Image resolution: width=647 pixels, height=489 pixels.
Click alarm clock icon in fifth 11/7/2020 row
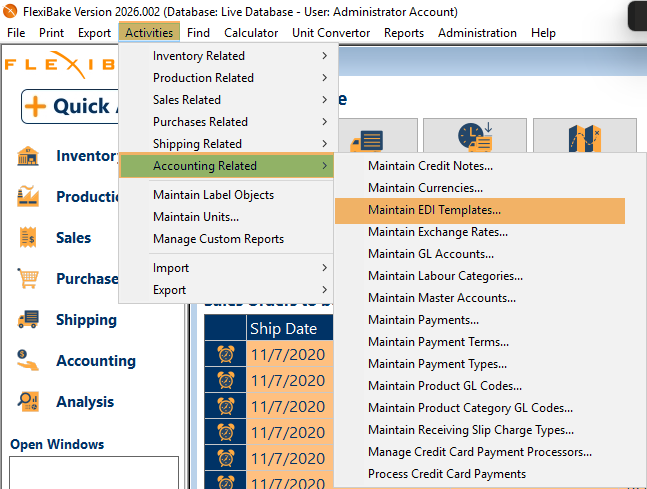(226, 458)
